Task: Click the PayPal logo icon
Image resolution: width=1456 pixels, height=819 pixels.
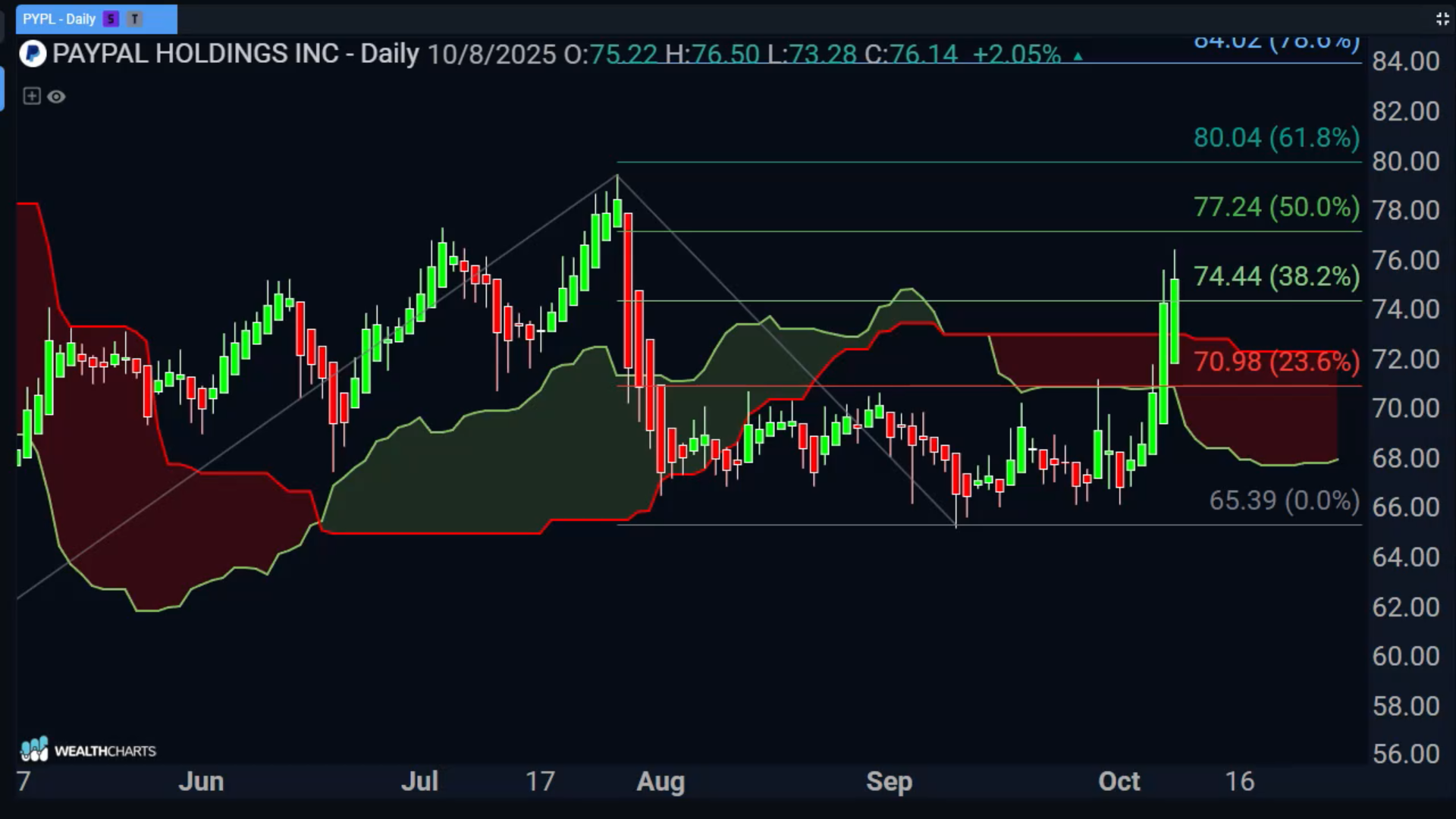Action: [x=33, y=54]
